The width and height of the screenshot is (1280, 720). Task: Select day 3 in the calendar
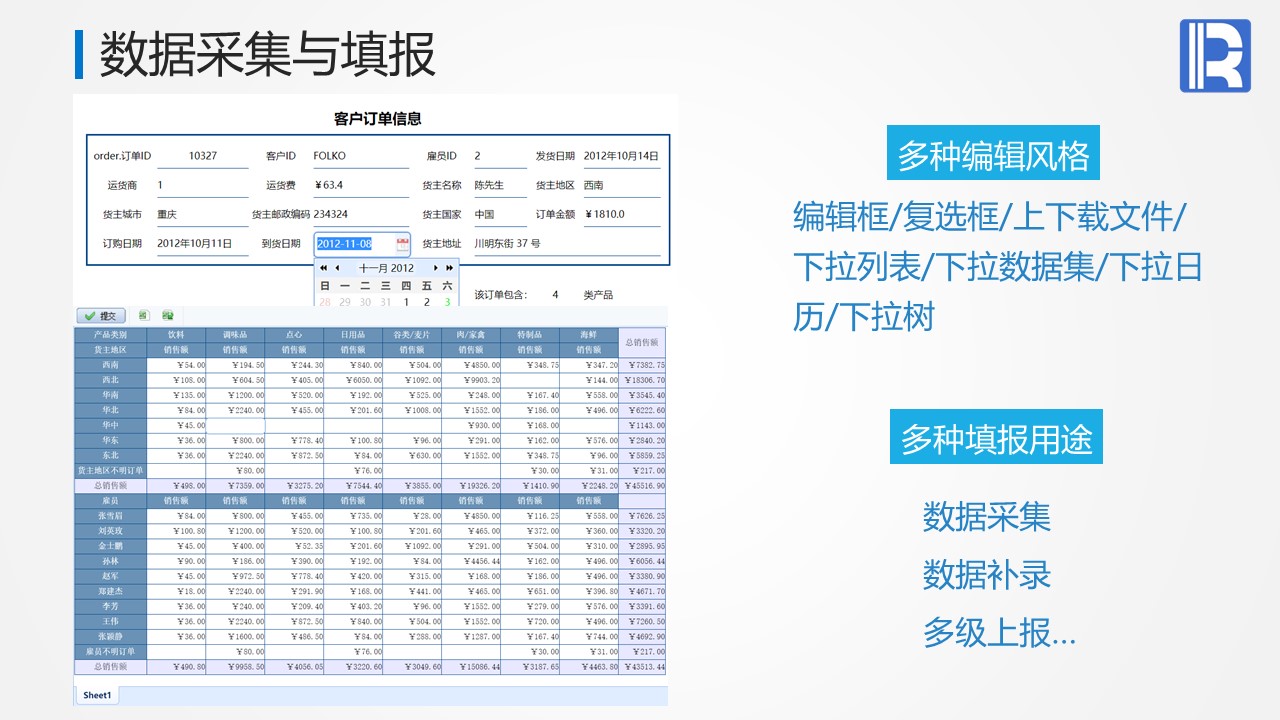[447, 302]
